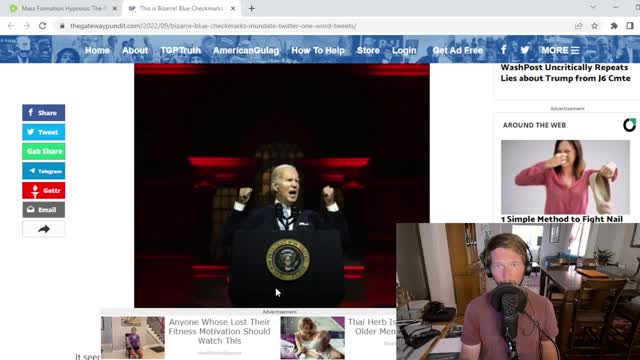Click the Login link
Screen dimensions: 640x360
(x=404, y=50)
